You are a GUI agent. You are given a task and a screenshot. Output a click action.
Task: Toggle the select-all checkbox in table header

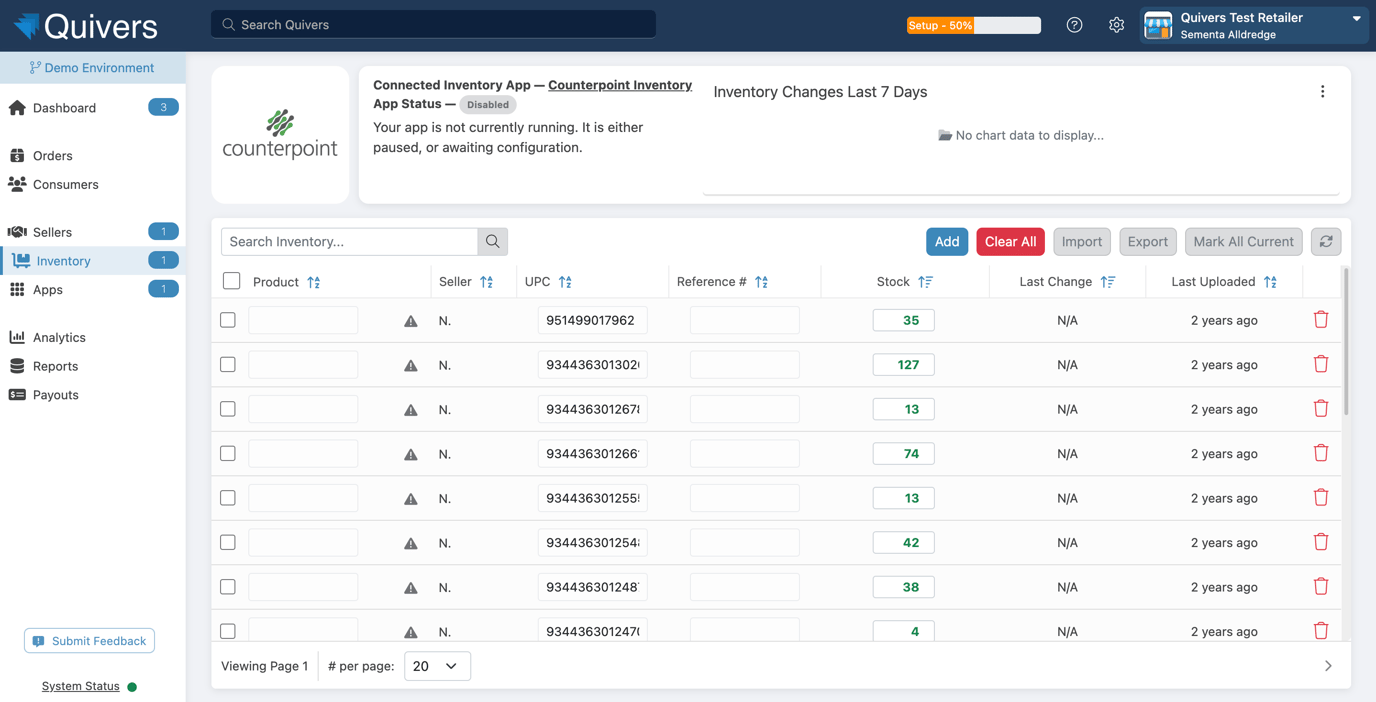pyautogui.click(x=232, y=281)
